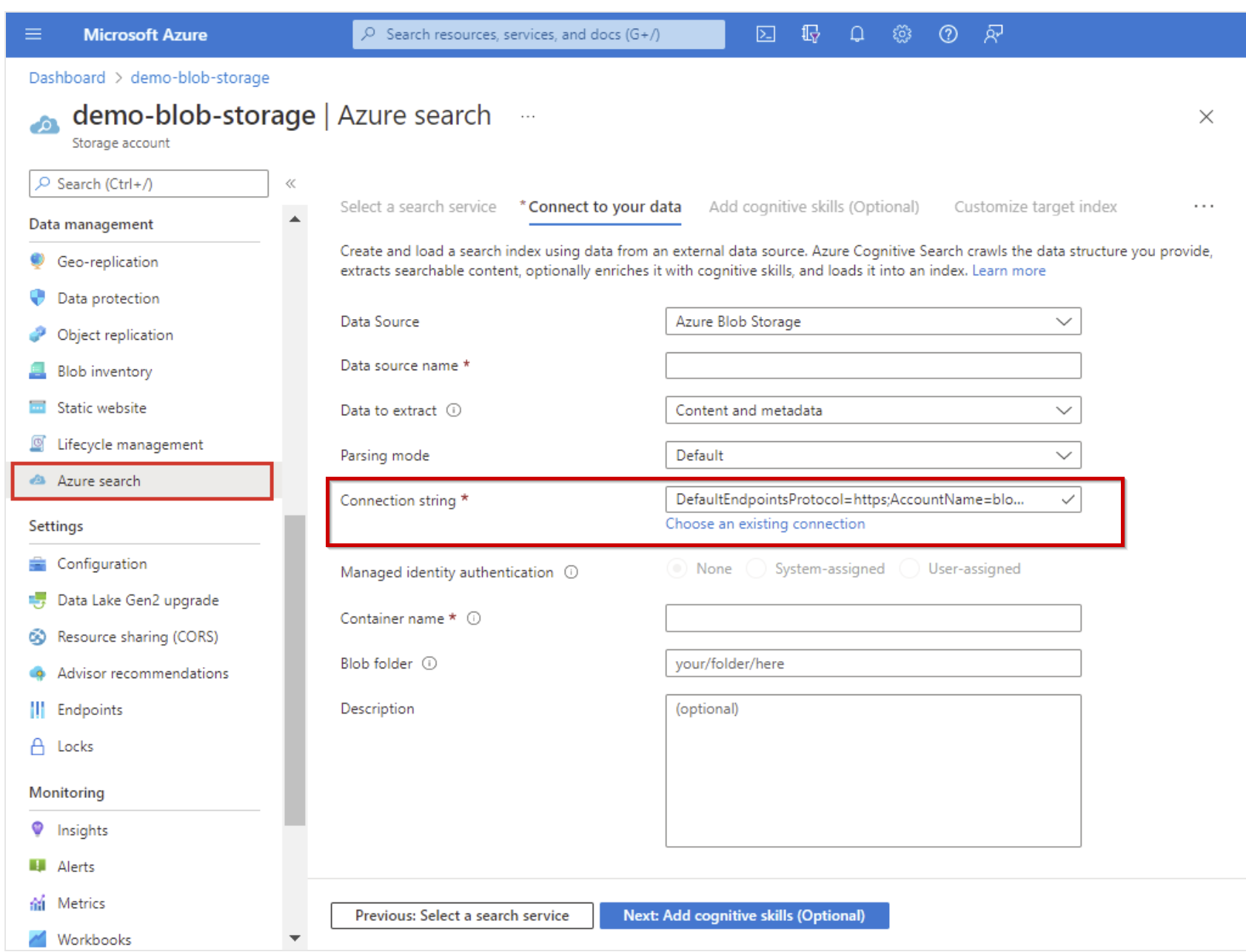Click Endpoints icon
Screen dimensions: 1246x952
tap(37, 710)
